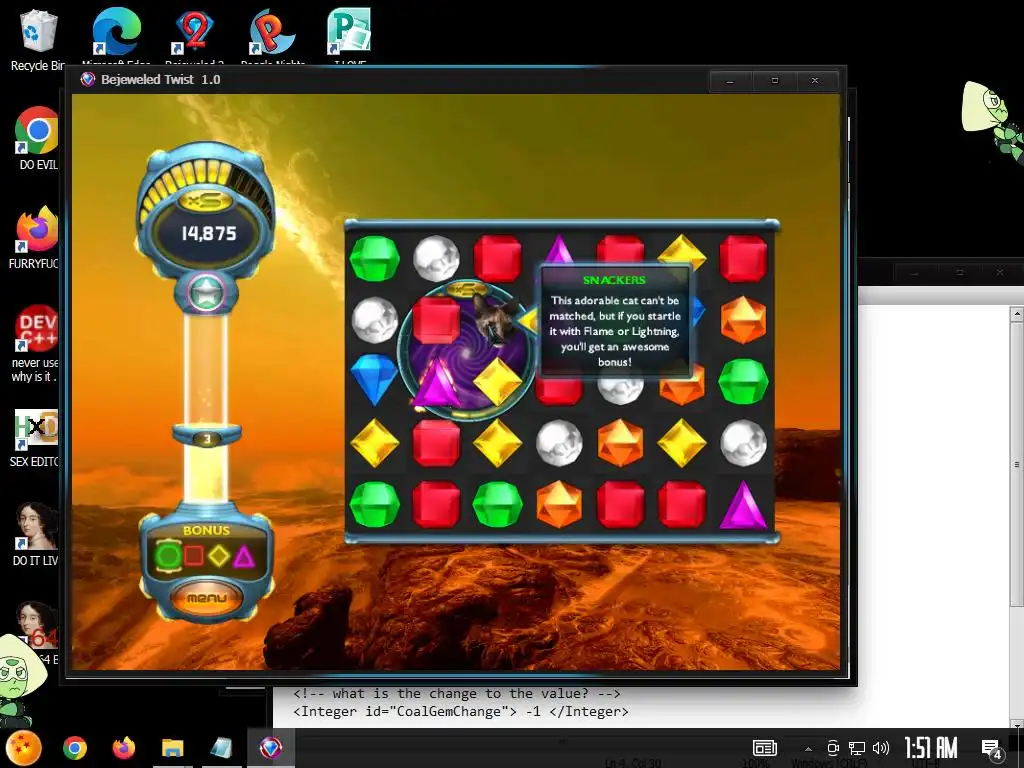Click the level 3 marker on the tube
This screenshot has height=768, width=1024.
207,438
